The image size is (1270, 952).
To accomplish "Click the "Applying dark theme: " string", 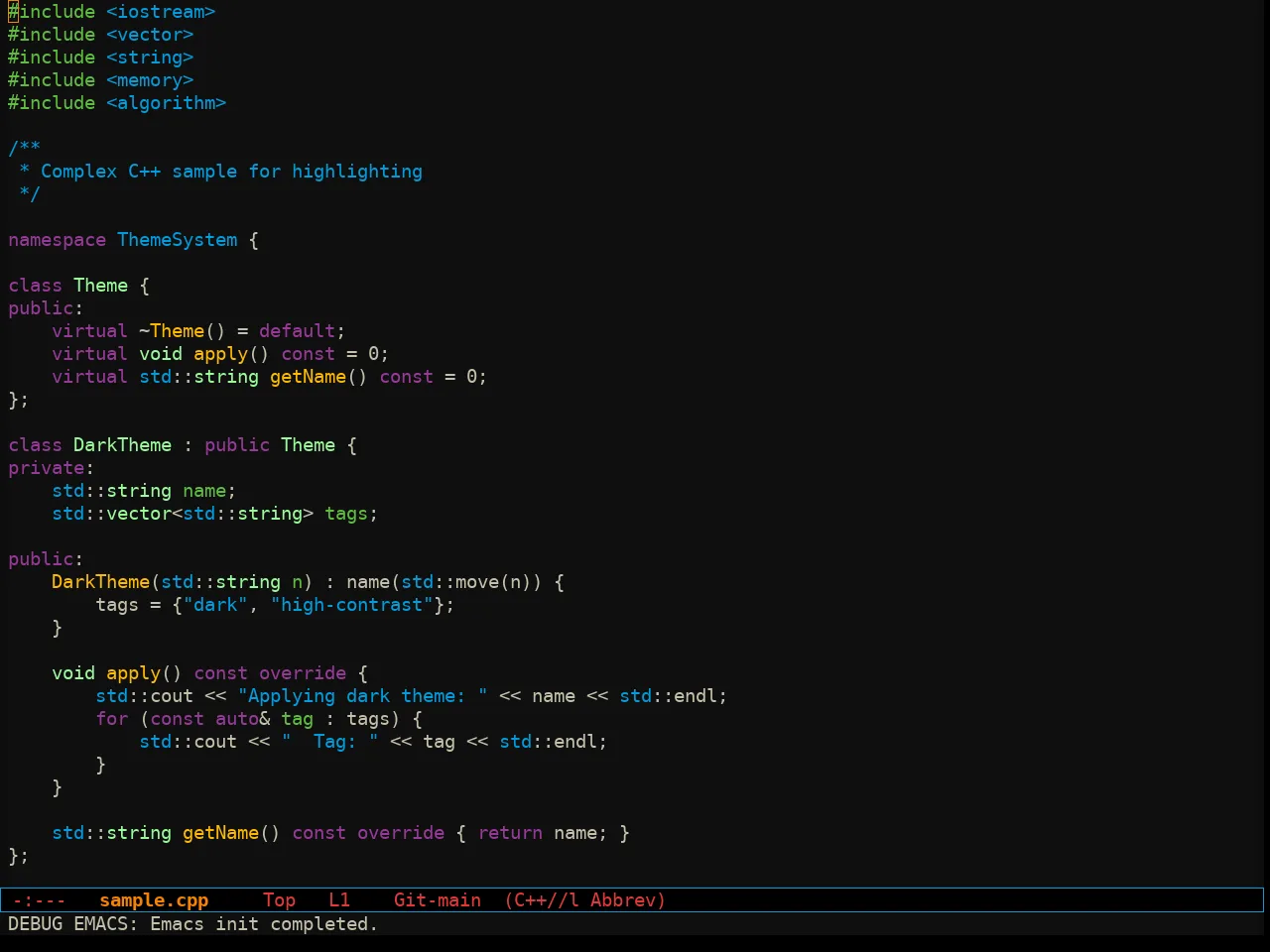I will tap(363, 696).
